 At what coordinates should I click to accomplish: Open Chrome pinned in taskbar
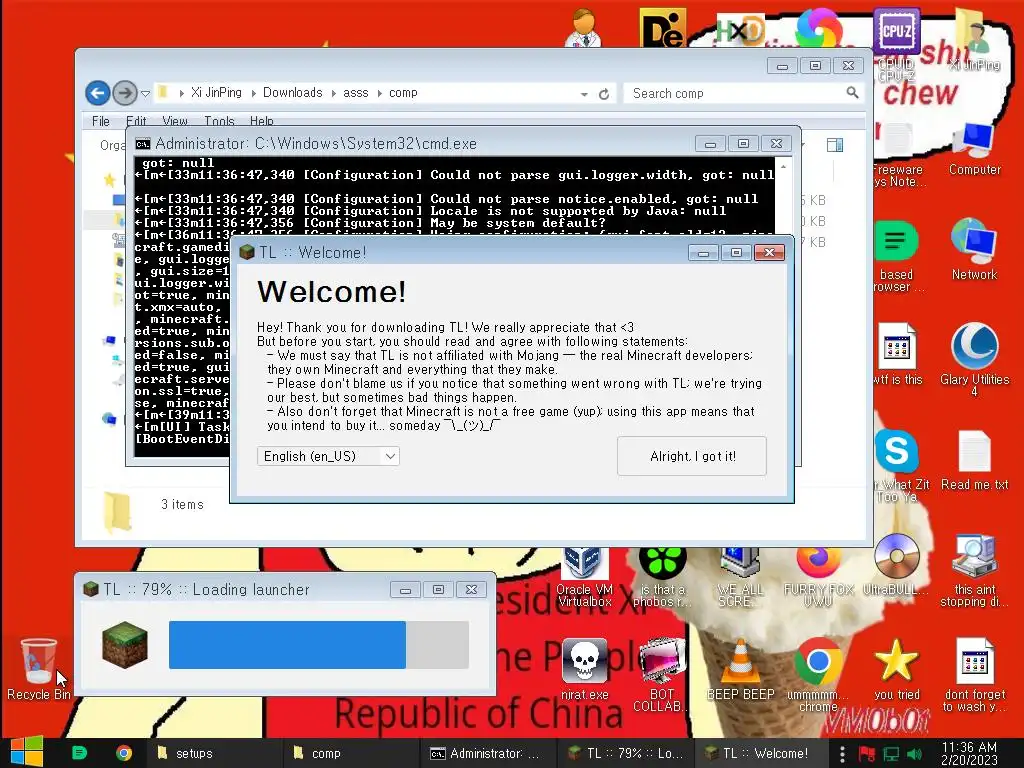(x=123, y=753)
